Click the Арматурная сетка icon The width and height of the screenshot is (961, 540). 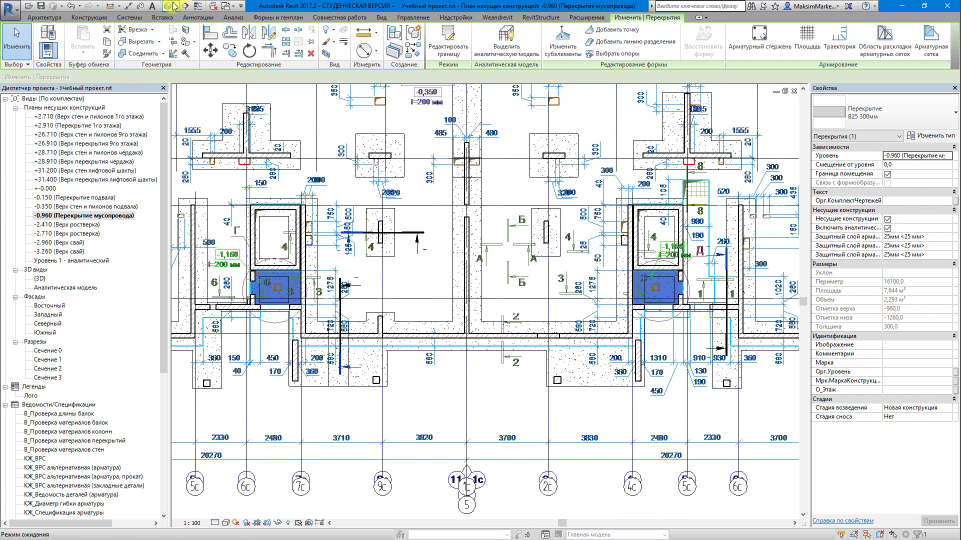[x=931, y=41]
